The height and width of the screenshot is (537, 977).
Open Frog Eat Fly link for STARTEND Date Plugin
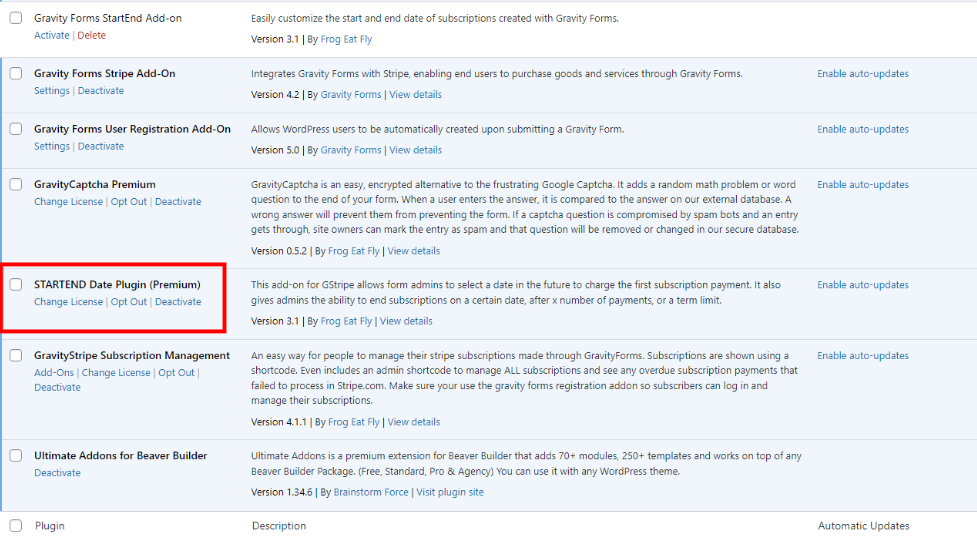(346, 321)
